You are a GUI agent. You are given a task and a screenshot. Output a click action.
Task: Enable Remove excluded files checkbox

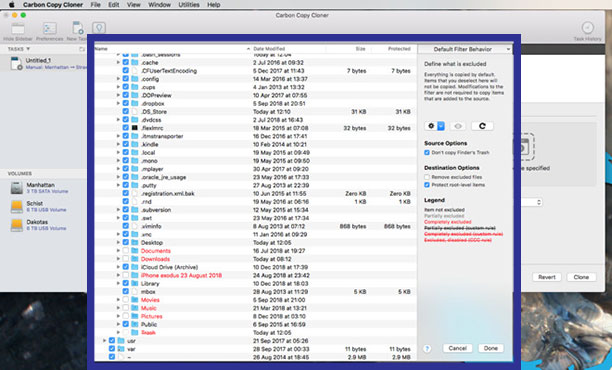(x=427, y=177)
